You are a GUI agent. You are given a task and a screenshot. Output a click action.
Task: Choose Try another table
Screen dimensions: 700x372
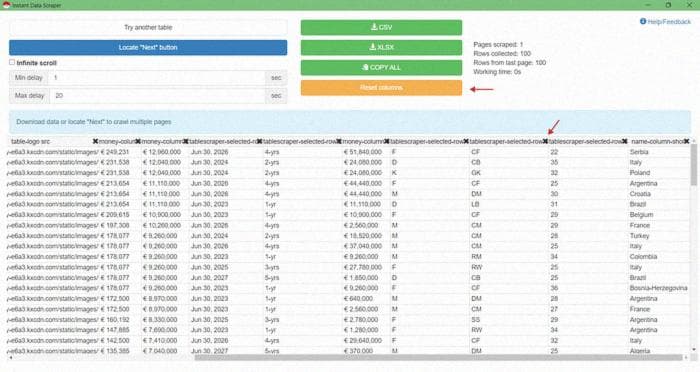pos(148,27)
